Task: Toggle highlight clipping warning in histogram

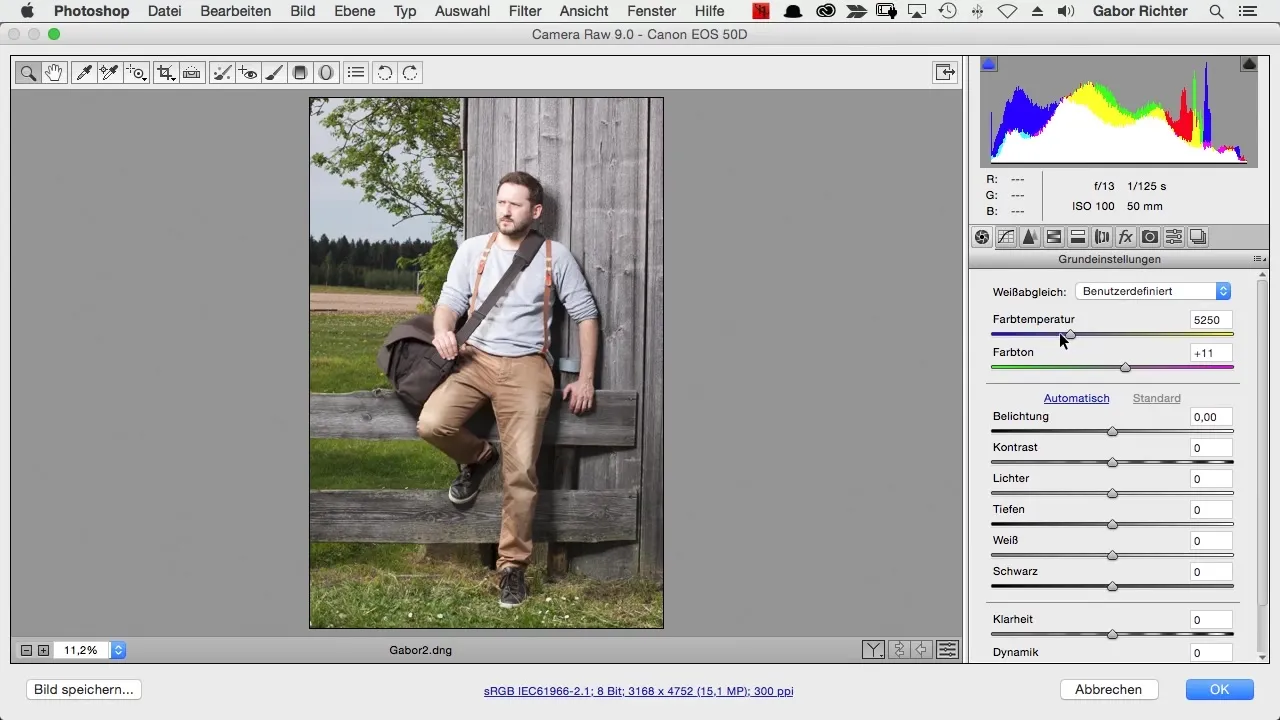Action: 1249,64
